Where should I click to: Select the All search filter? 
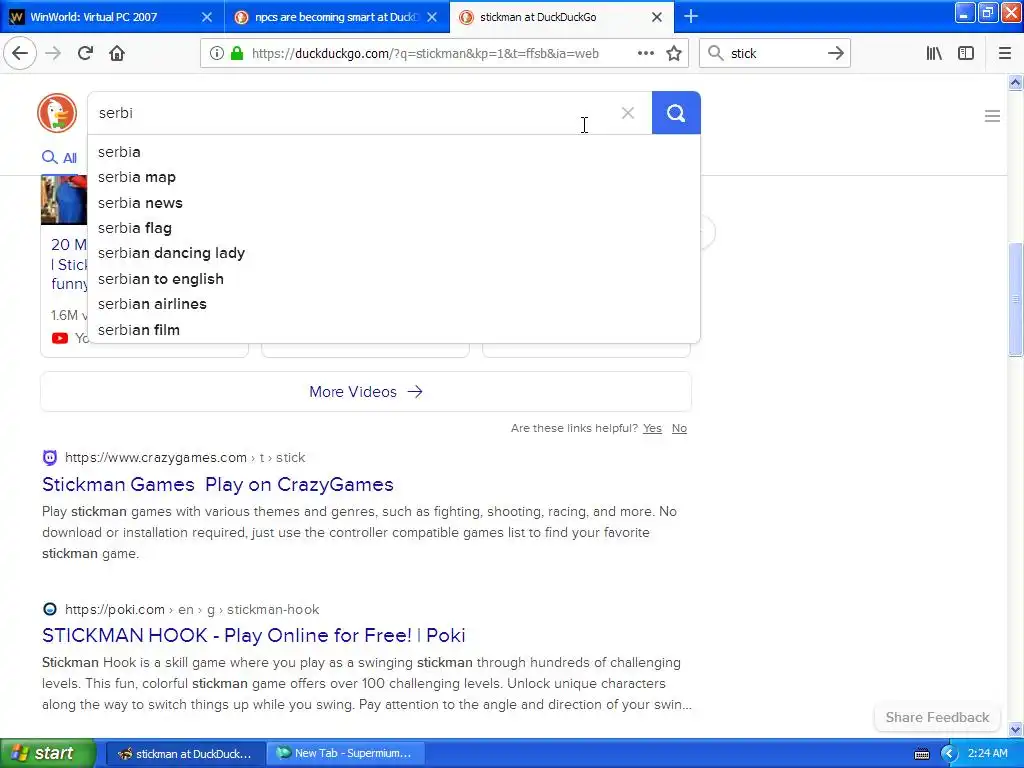pyautogui.click(x=59, y=157)
